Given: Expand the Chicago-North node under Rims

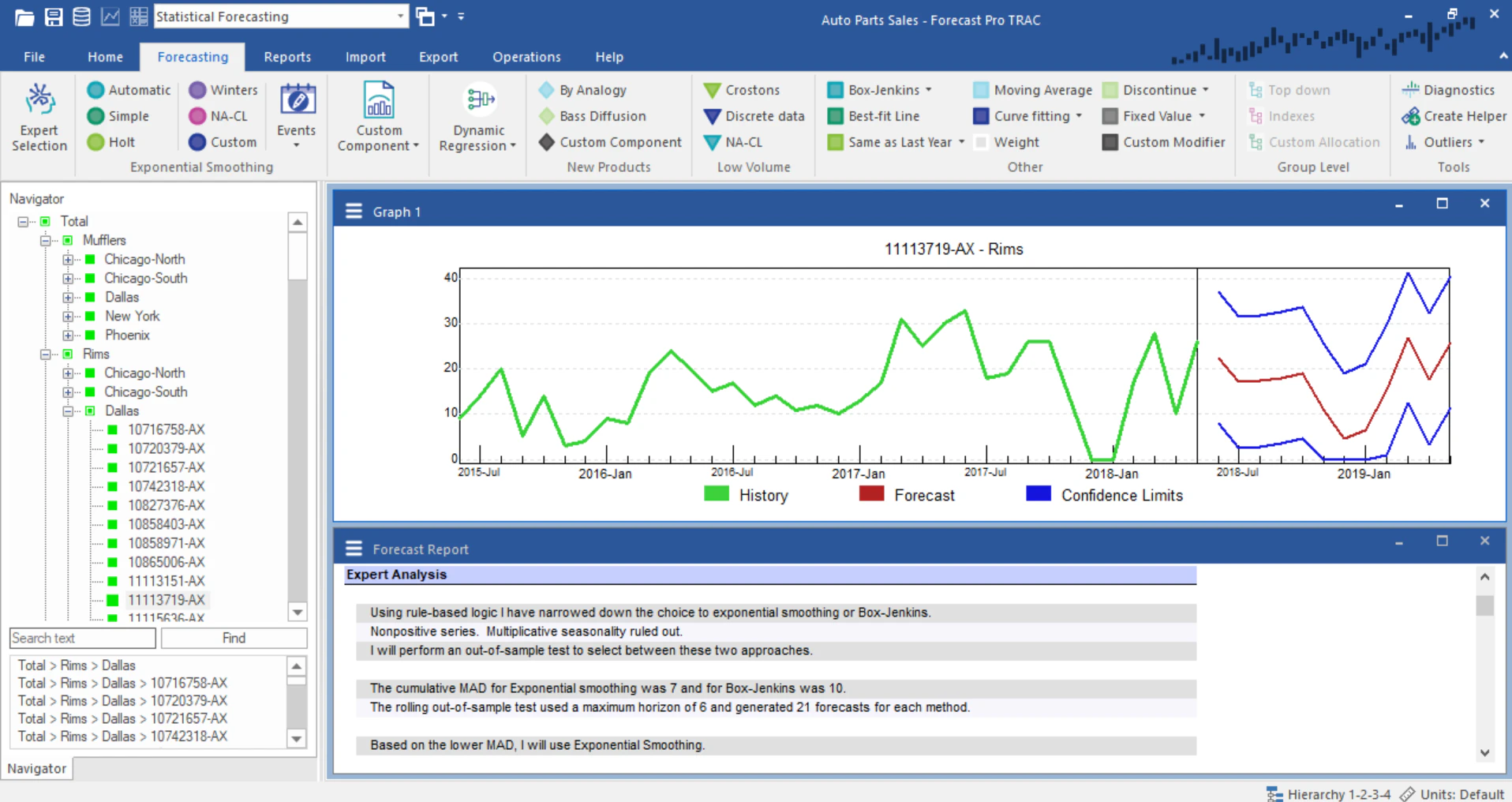Looking at the screenshot, I should click(68, 373).
